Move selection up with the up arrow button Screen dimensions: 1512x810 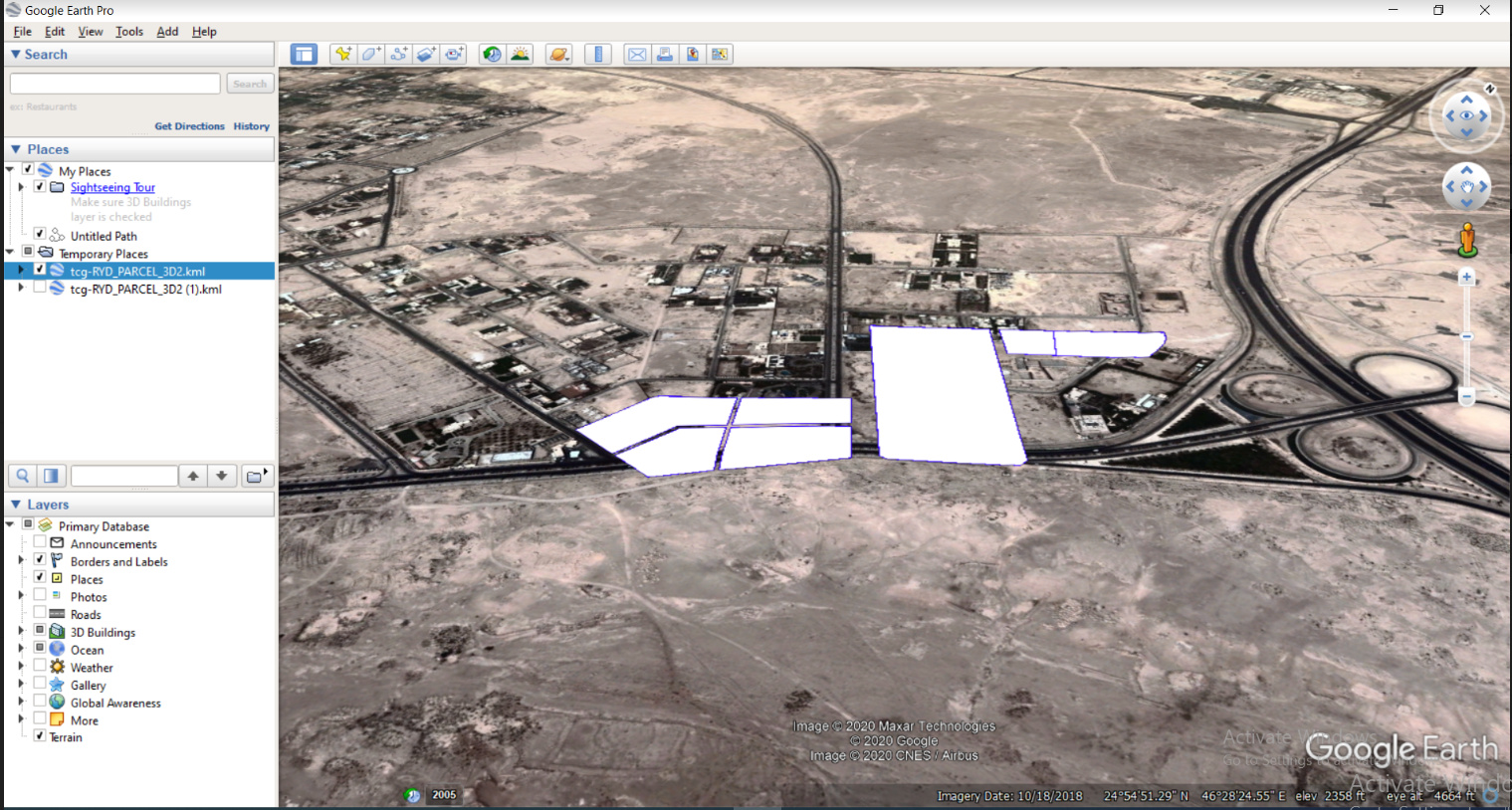pos(193,476)
